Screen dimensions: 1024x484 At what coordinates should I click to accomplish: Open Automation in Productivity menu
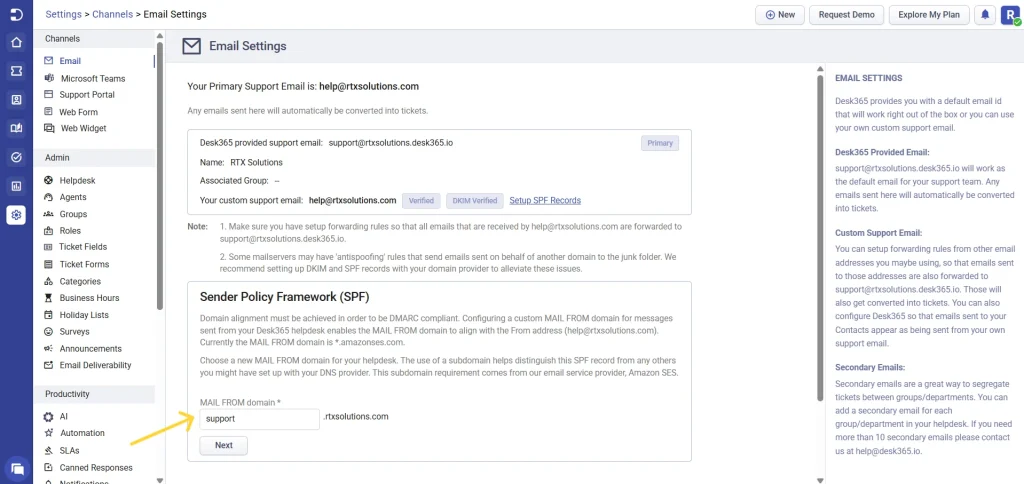click(82, 433)
